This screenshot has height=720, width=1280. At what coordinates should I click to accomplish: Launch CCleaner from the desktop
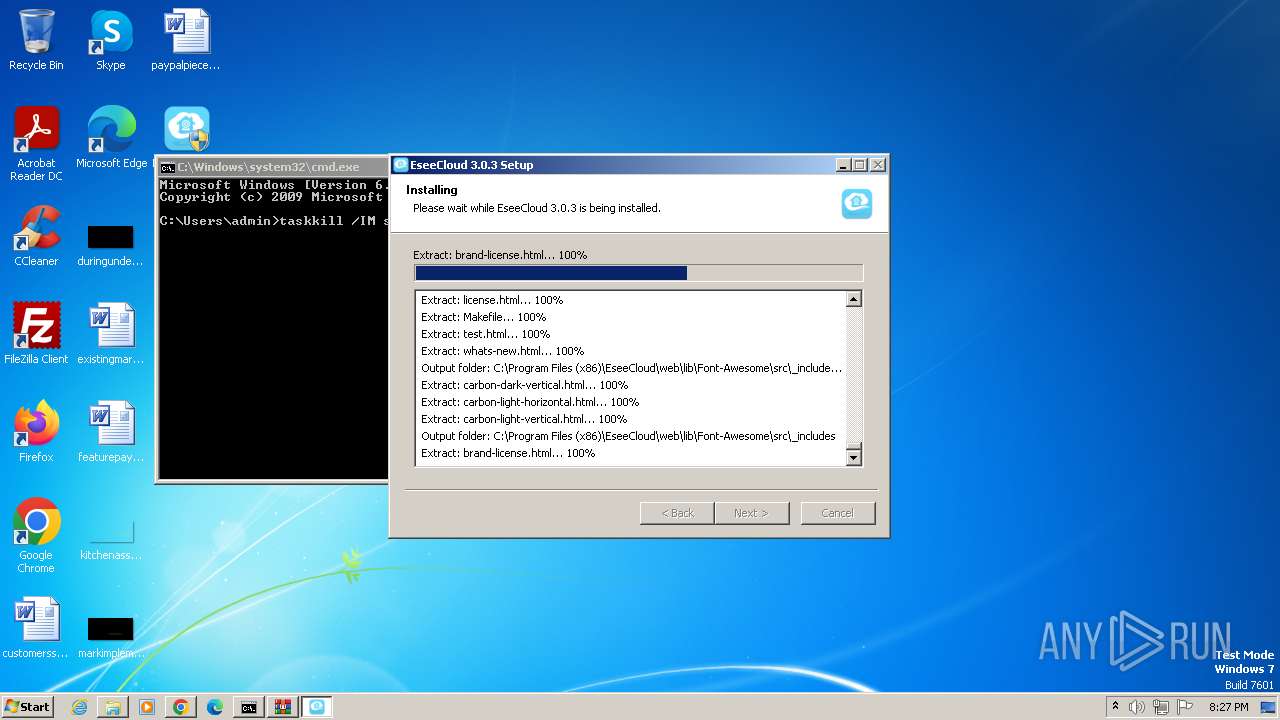(36, 236)
